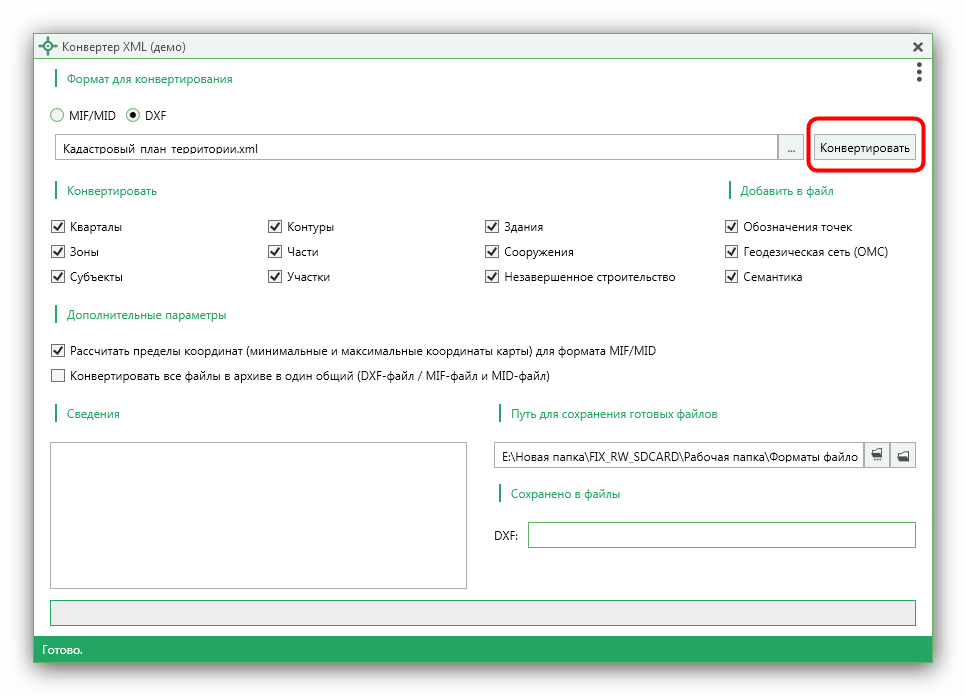The width and height of the screenshot is (966, 696).
Task: Uncheck the Кварталы checkbox
Action: click(x=58, y=227)
